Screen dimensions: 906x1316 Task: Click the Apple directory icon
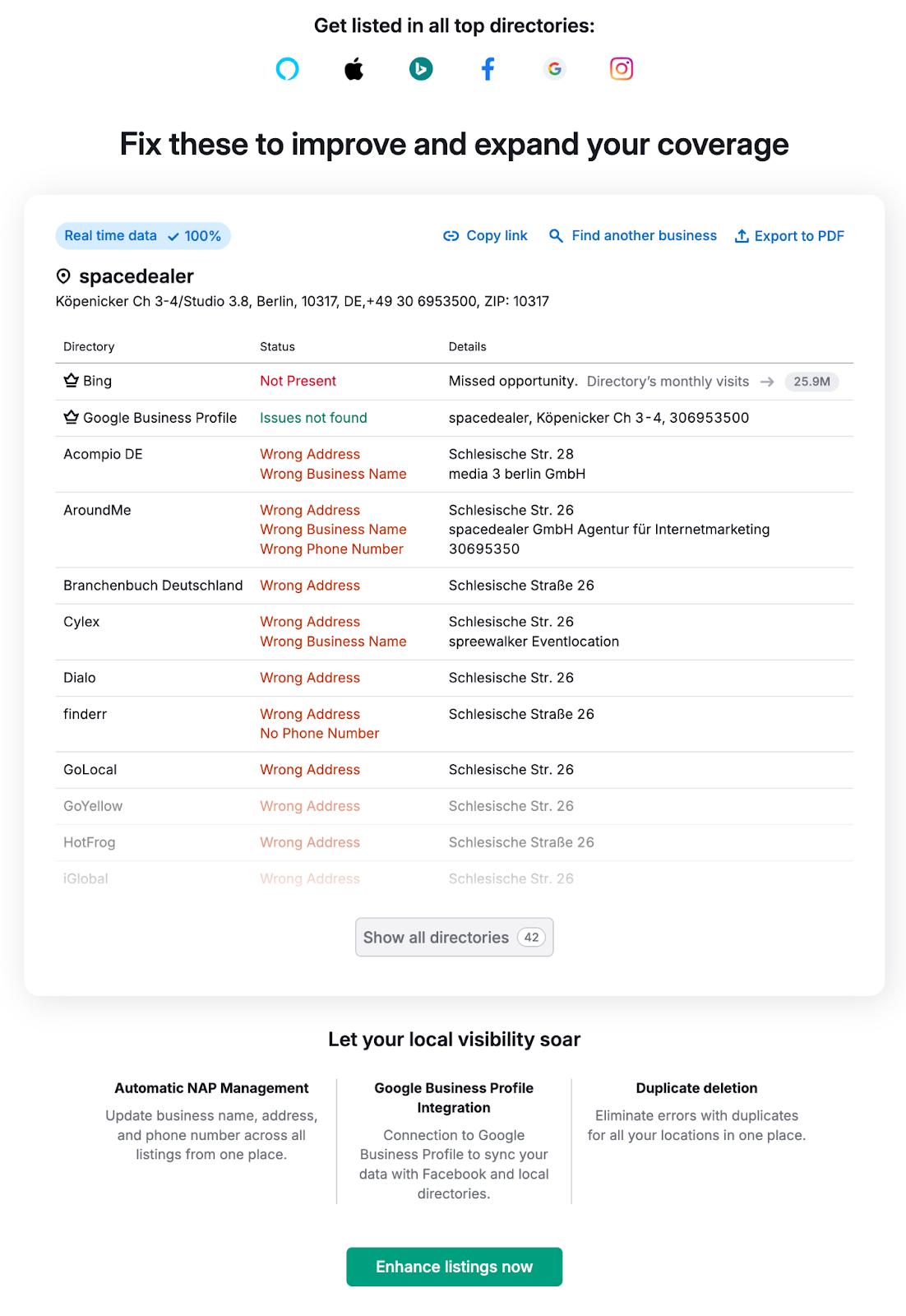pyautogui.click(x=354, y=69)
